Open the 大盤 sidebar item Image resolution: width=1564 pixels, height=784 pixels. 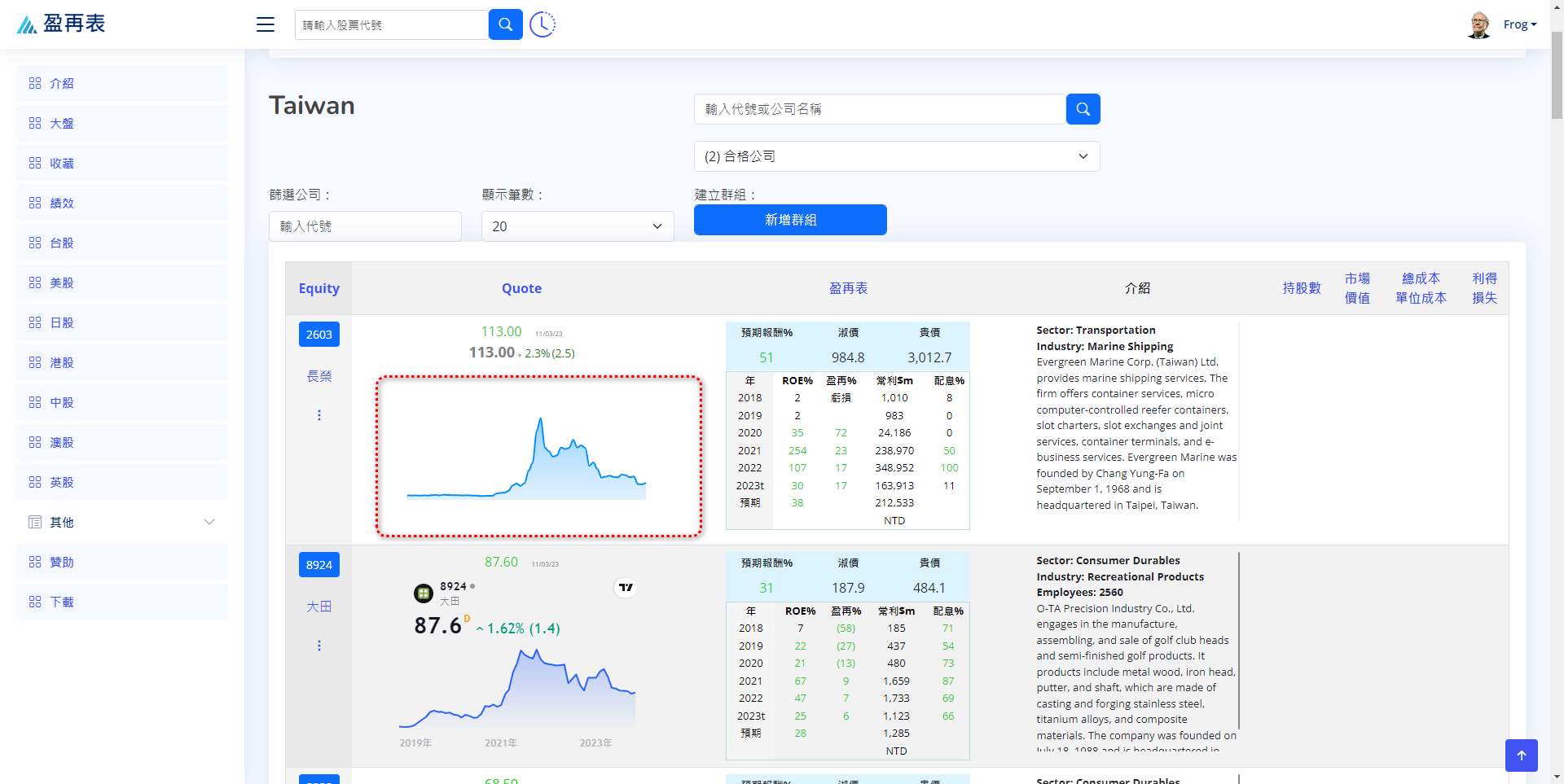(x=122, y=123)
